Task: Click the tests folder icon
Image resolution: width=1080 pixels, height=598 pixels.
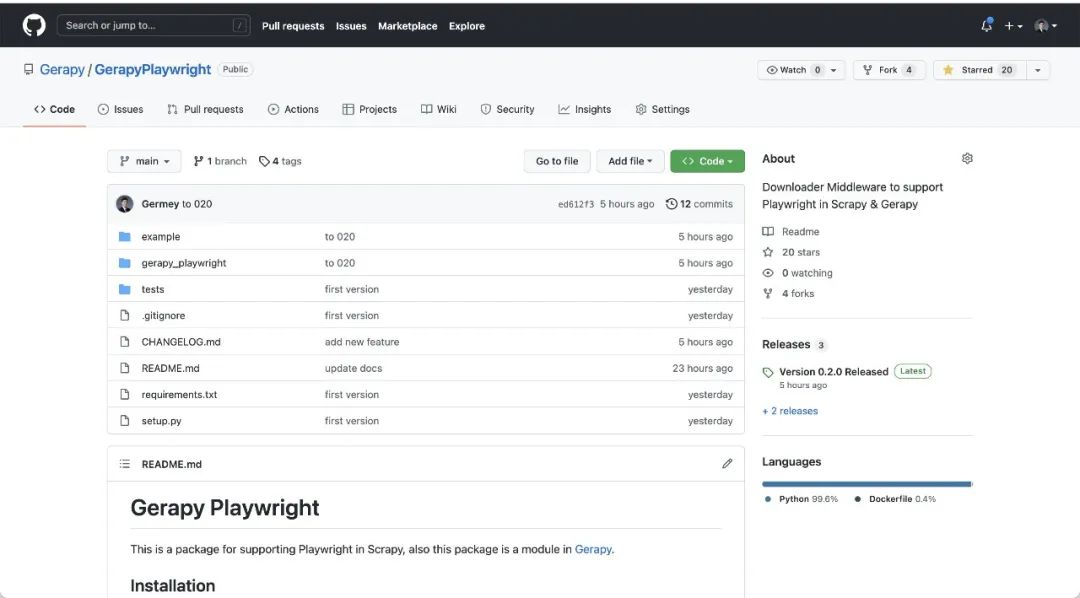Action: 125,289
